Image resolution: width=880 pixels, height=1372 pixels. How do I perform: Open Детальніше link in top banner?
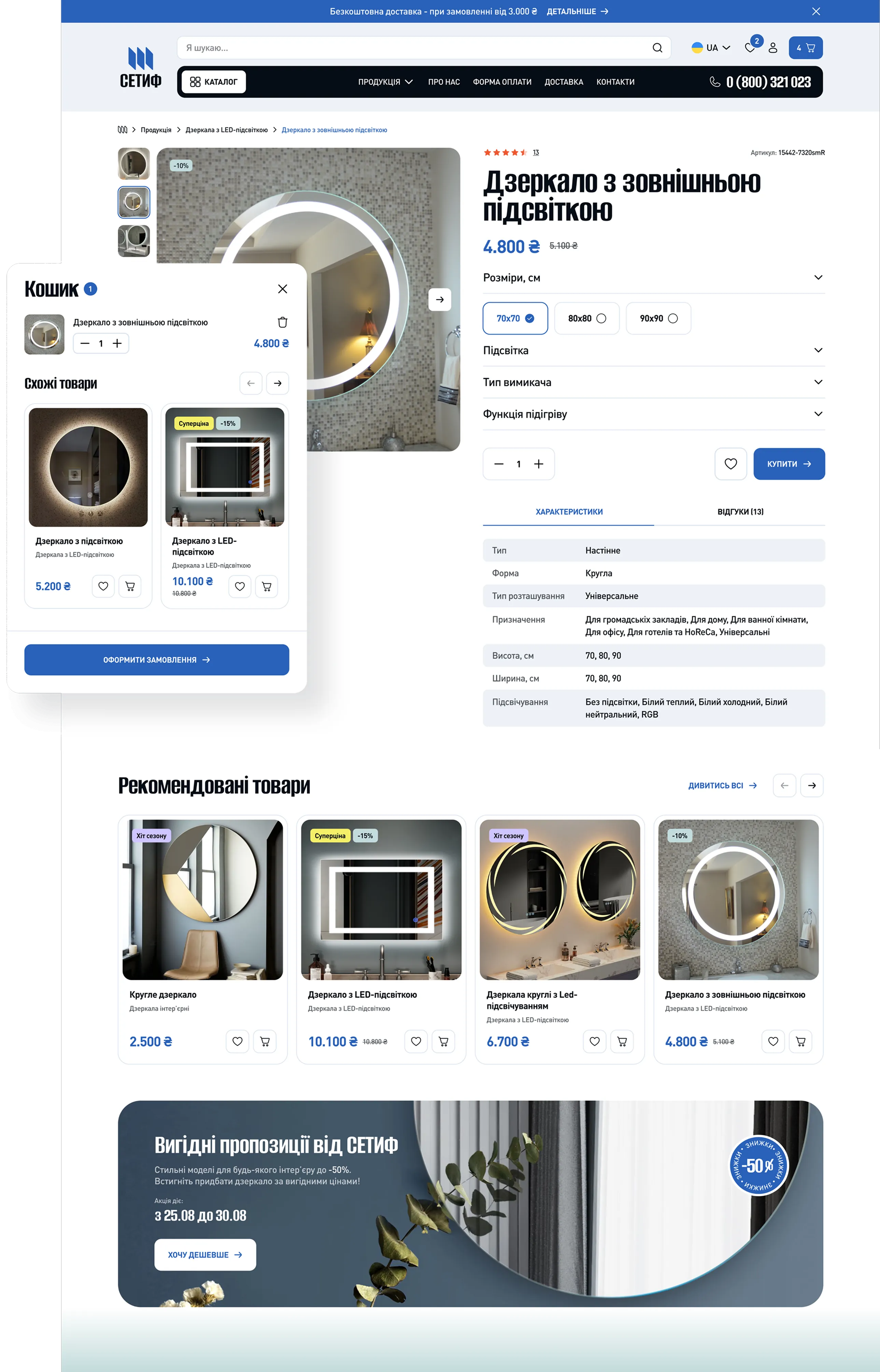(x=577, y=11)
